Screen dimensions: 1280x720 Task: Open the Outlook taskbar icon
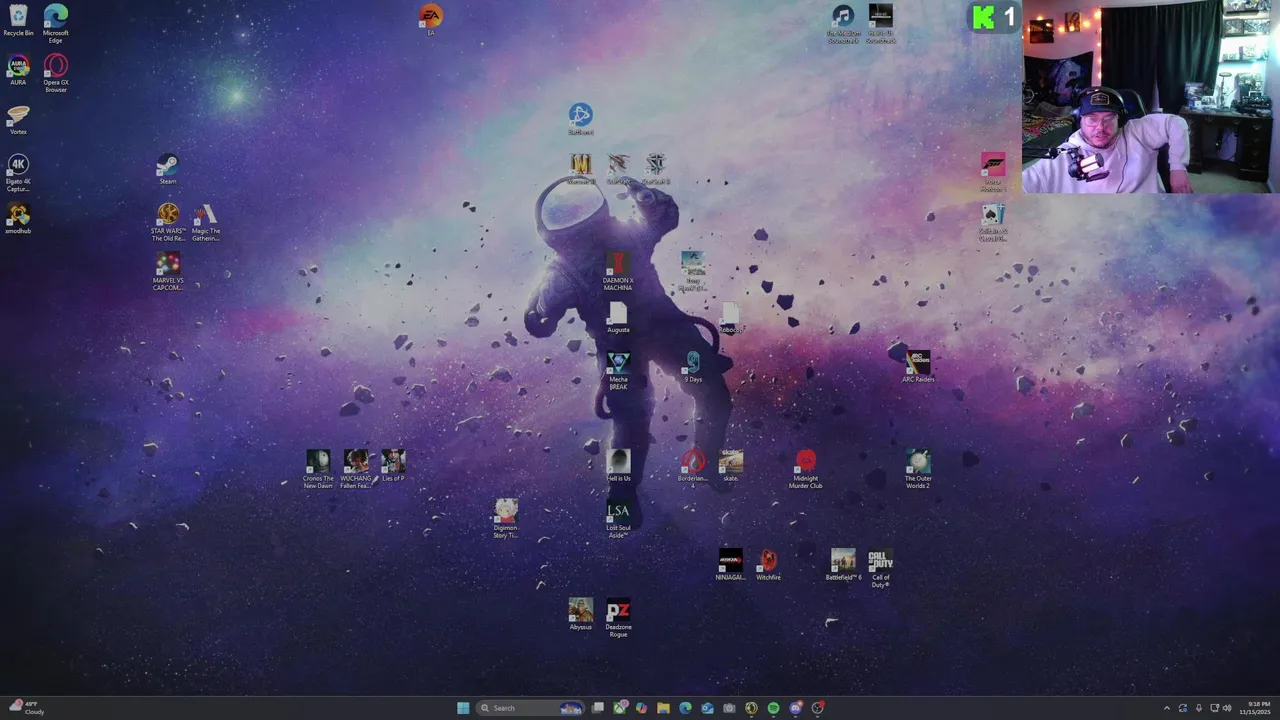tap(707, 708)
